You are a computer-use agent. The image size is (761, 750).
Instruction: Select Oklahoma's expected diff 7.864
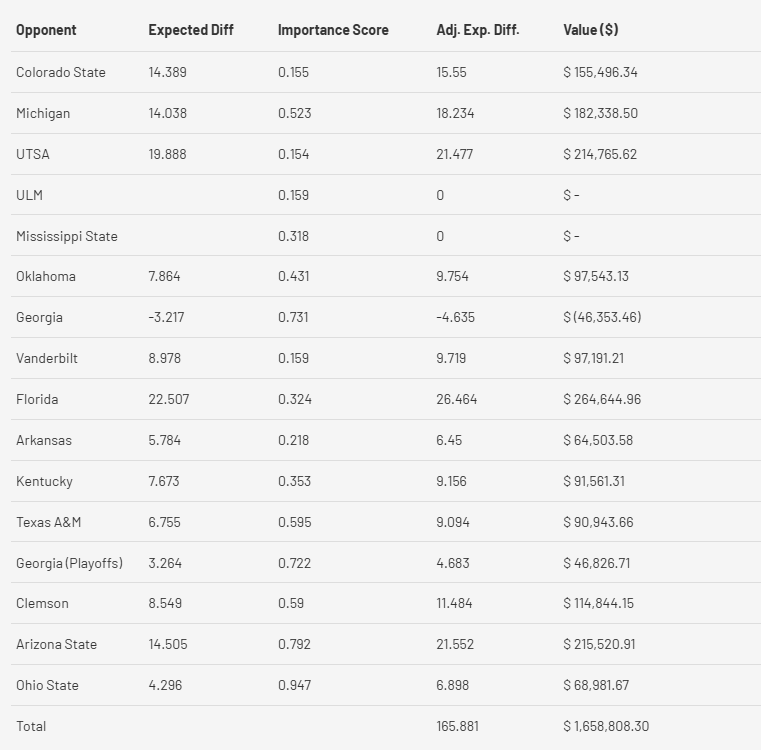pos(164,276)
